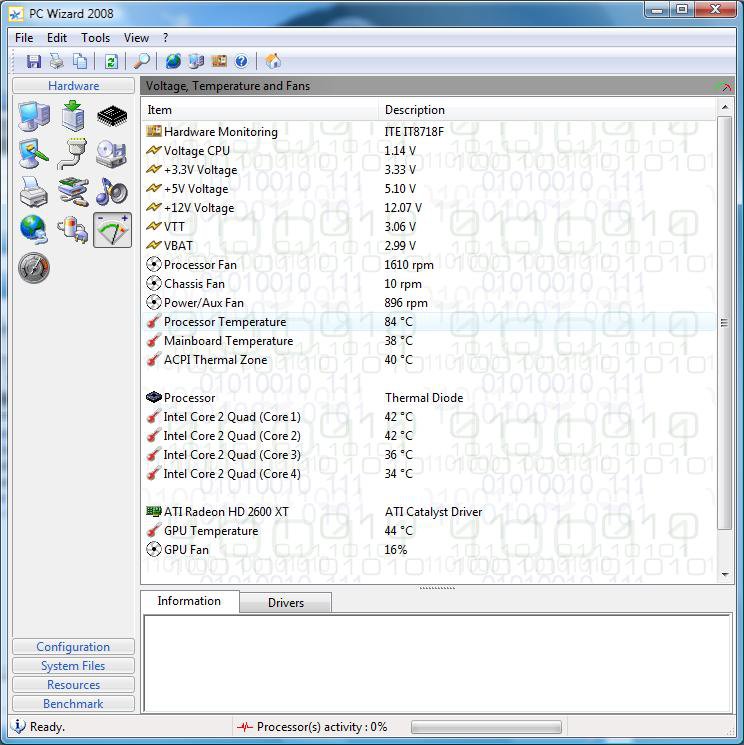This screenshot has height=745, width=744.
Task: Open the Multimedia speaker icon
Action: [112, 192]
